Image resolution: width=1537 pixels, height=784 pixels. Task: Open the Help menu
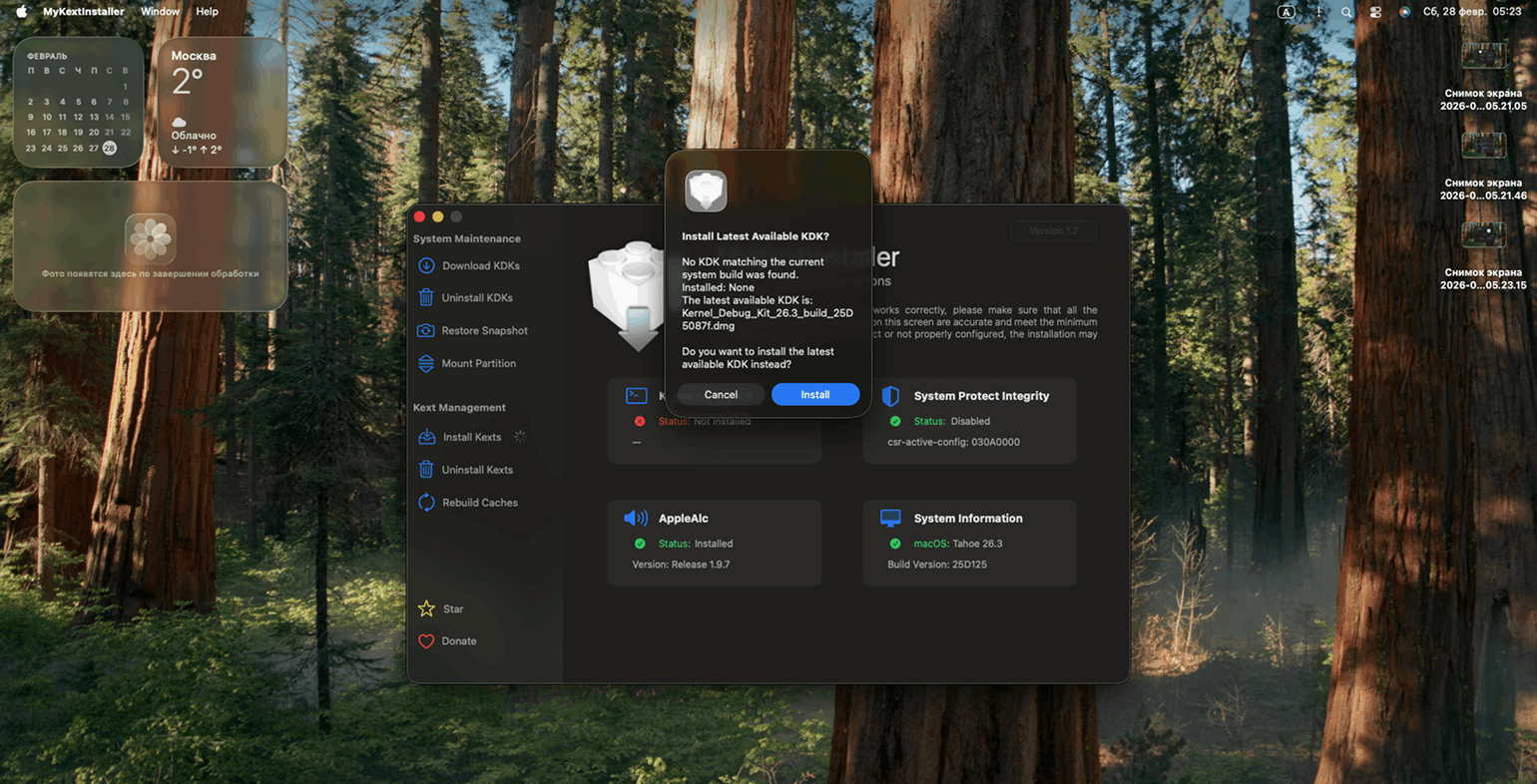(x=207, y=12)
